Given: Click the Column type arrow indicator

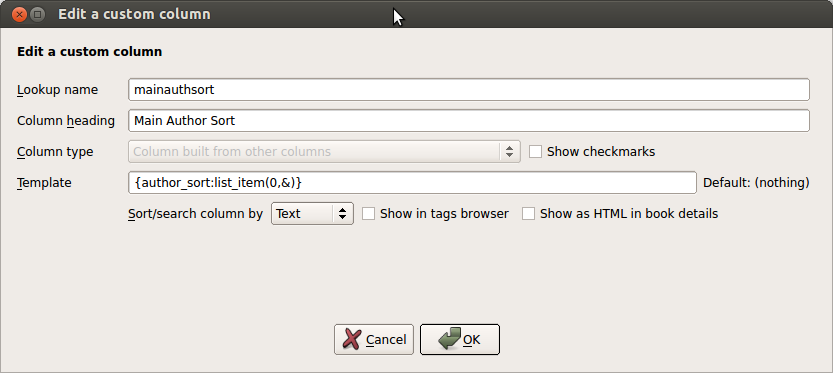Looking at the screenshot, I should coord(509,151).
